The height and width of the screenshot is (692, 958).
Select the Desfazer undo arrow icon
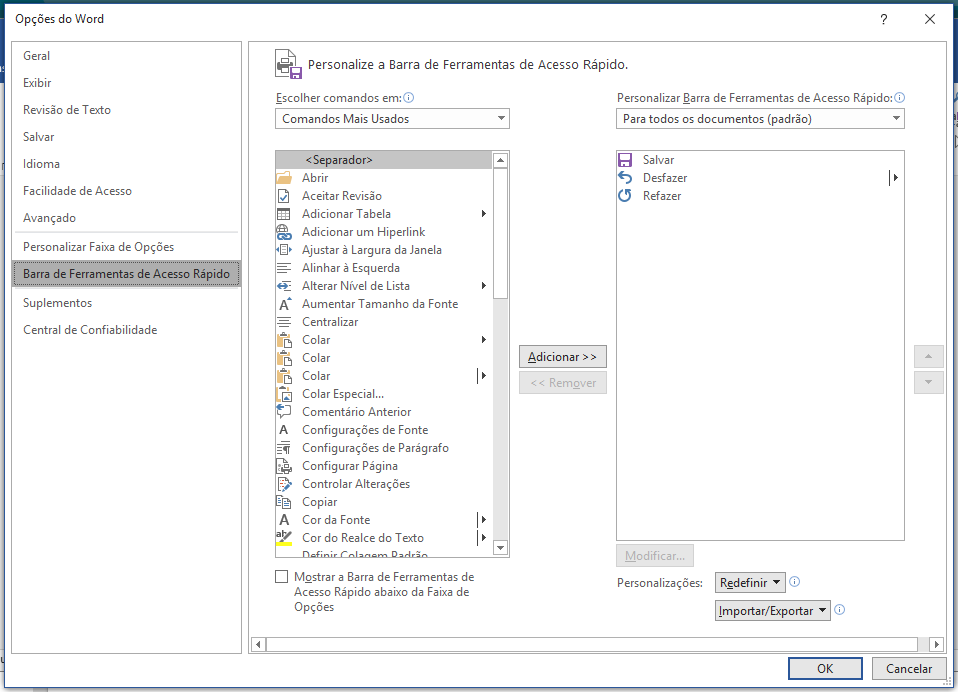[625, 178]
